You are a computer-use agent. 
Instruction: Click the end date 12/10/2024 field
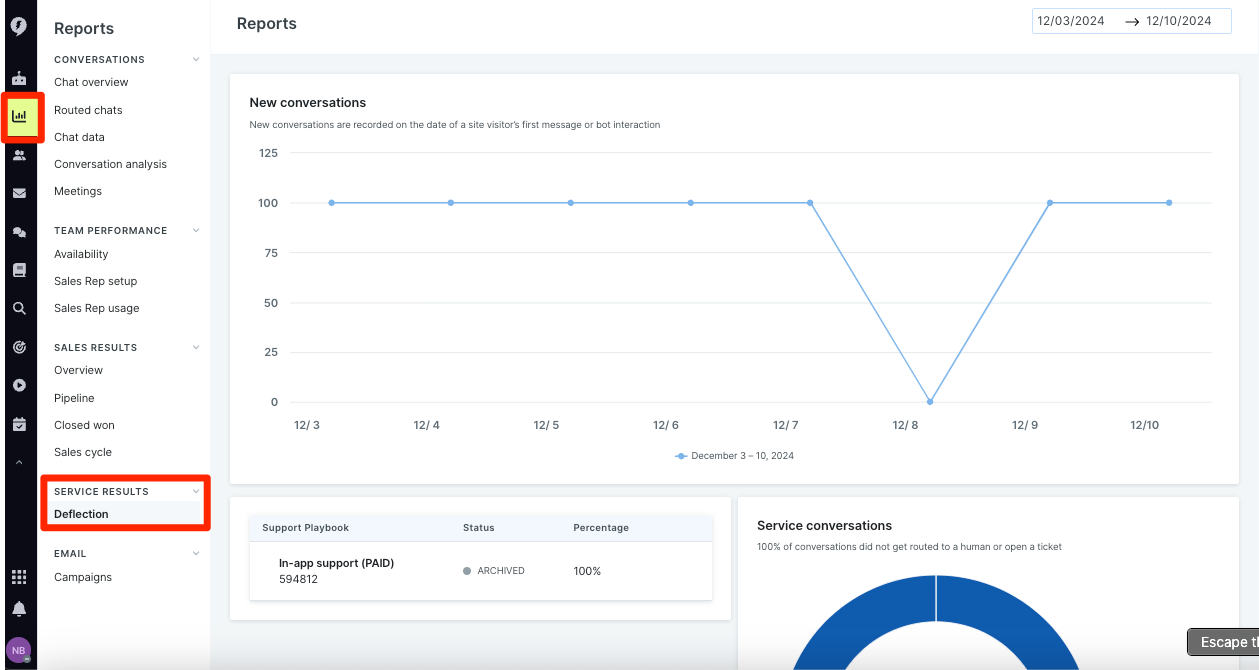1179,21
